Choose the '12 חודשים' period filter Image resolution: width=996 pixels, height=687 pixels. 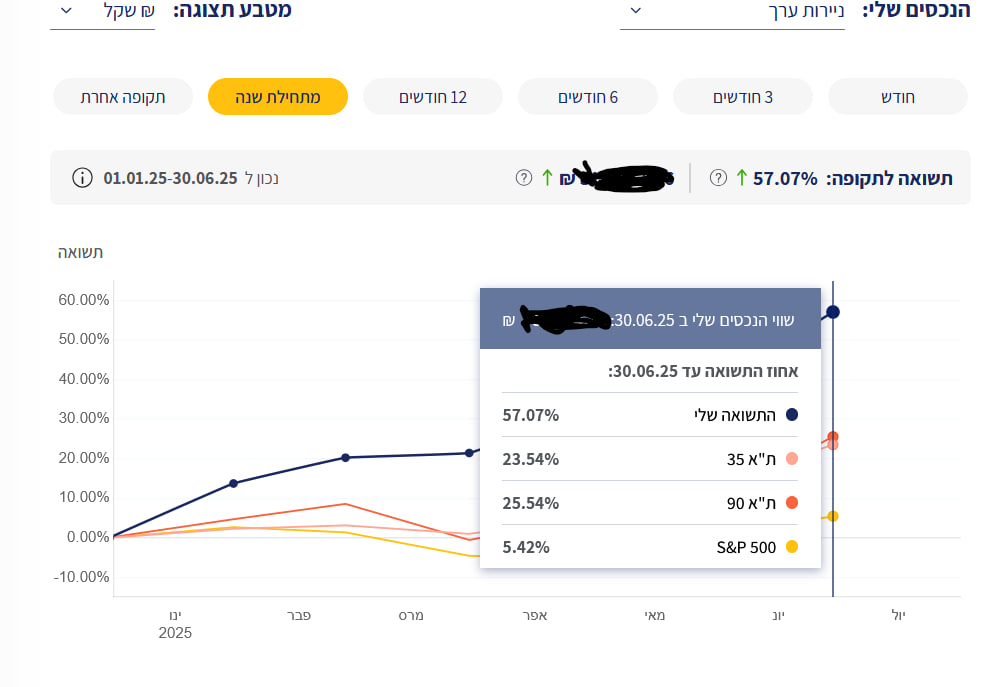(x=433, y=97)
